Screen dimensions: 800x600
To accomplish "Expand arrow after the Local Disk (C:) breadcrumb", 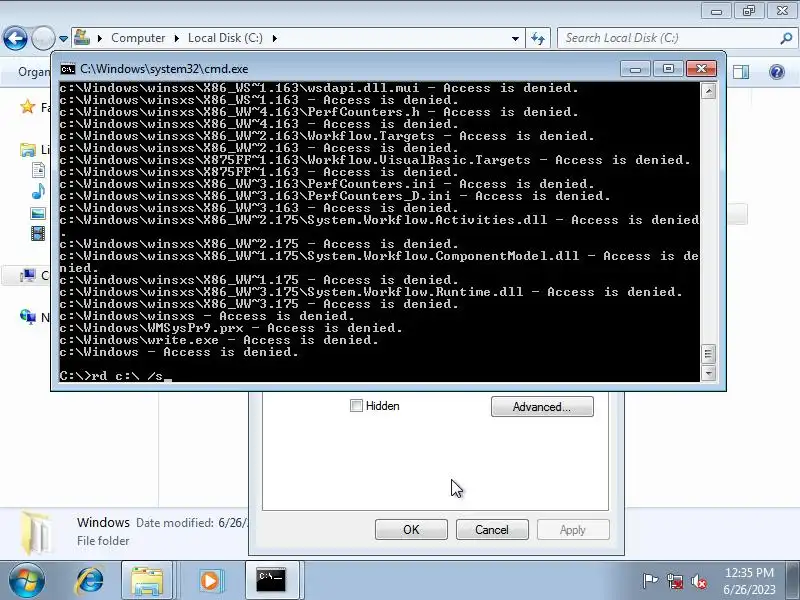I will click(274, 38).
